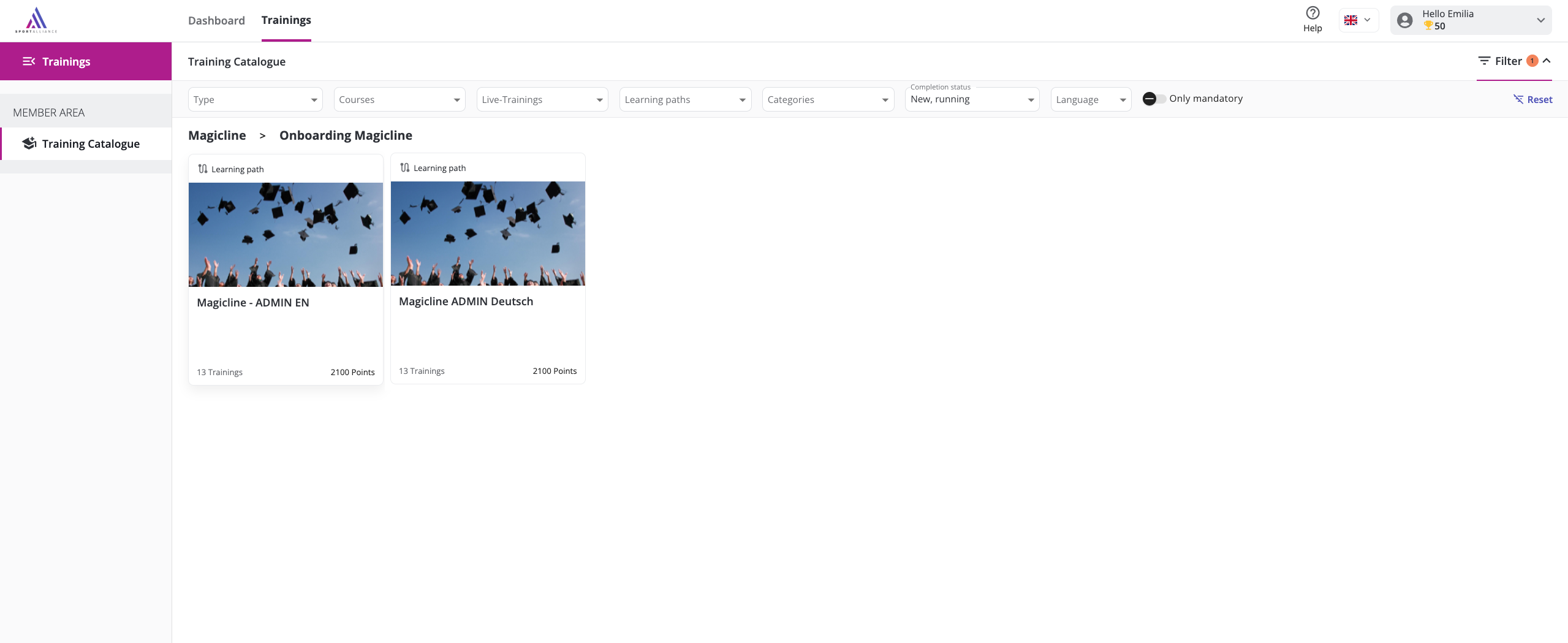Click the Filter lines icon

pyautogui.click(x=1484, y=61)
